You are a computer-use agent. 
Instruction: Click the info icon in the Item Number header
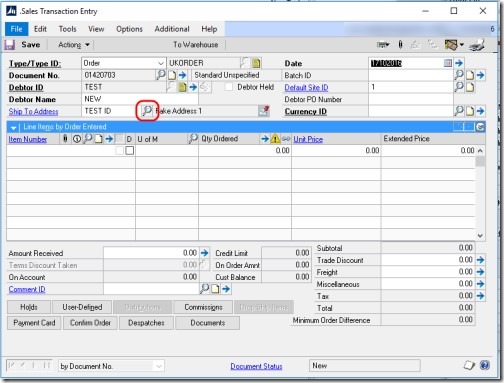77,139
